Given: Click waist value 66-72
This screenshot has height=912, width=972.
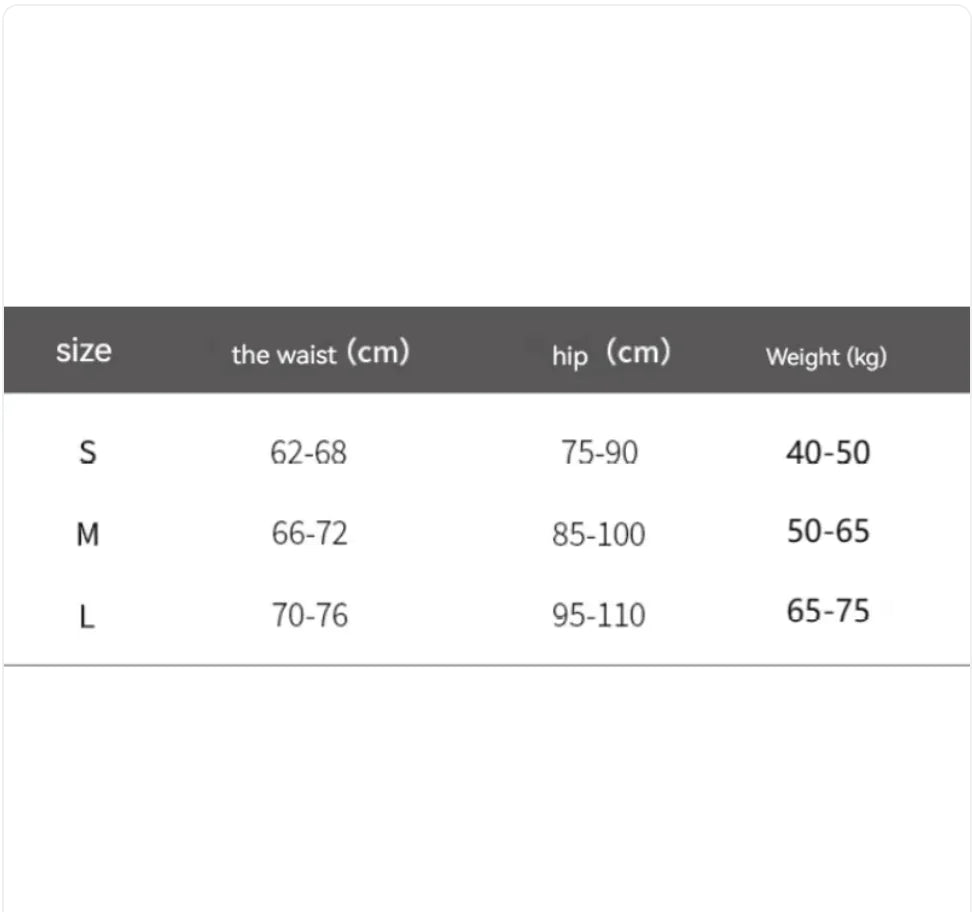Looking at the screenshot, I should pyautogui.click(x=309, y=533).
